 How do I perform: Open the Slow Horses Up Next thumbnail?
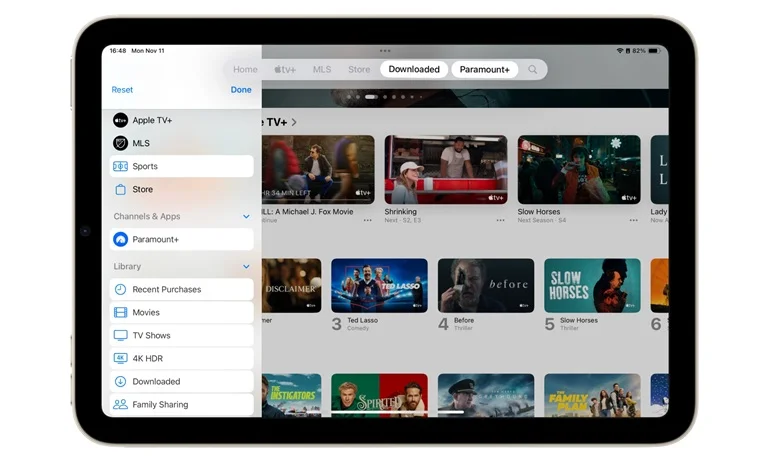coord(579,170)
